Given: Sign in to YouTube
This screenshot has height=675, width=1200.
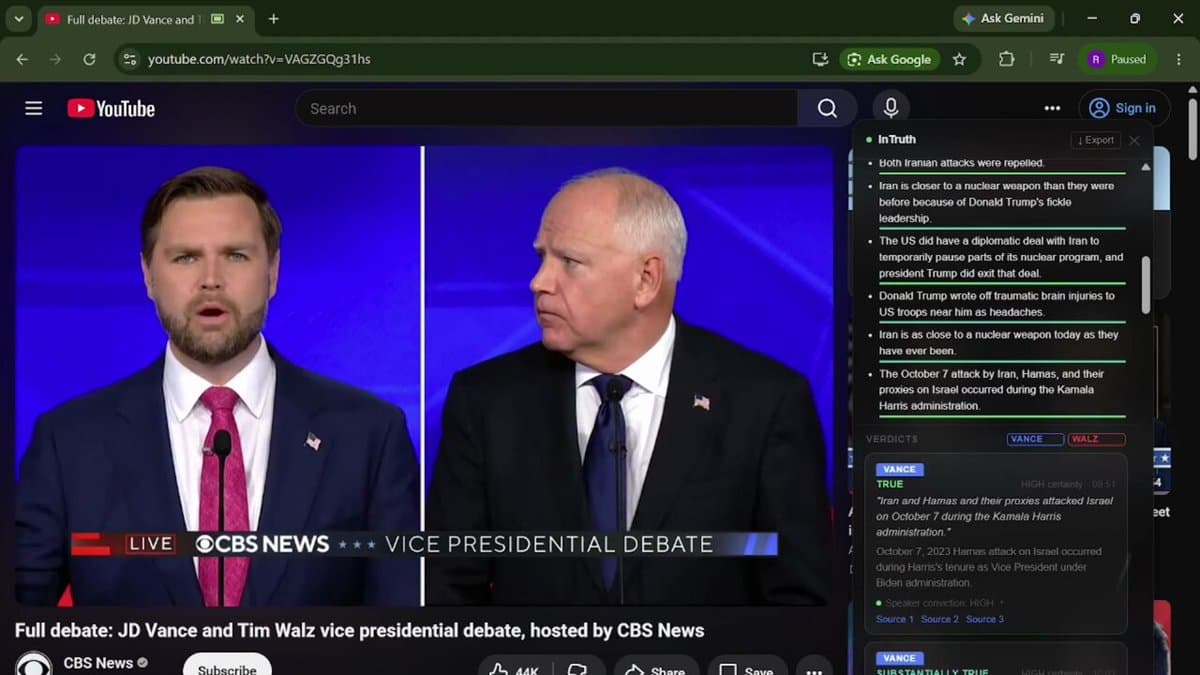Looking at the screenshot, I should (x=1123, y=108).
